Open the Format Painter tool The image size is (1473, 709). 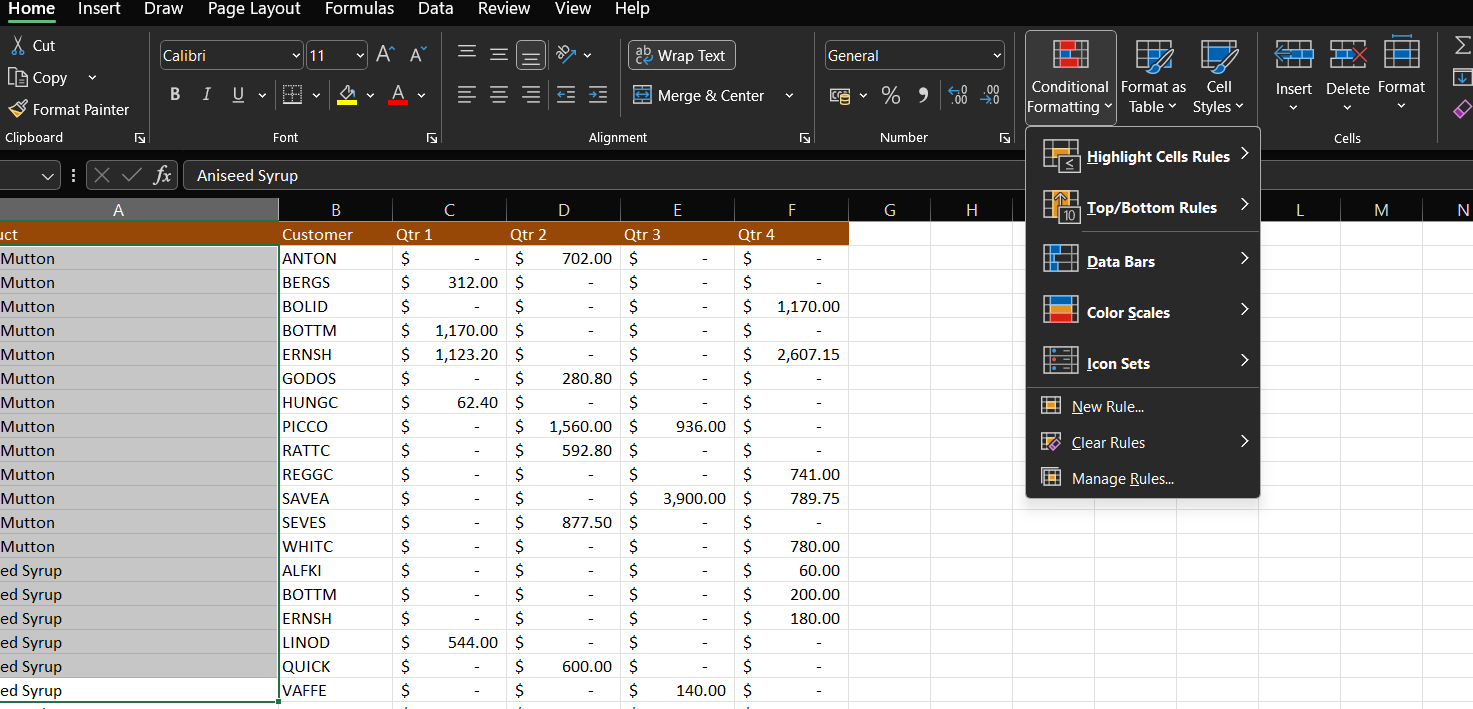pyautogui.click(x=70, y=109)
